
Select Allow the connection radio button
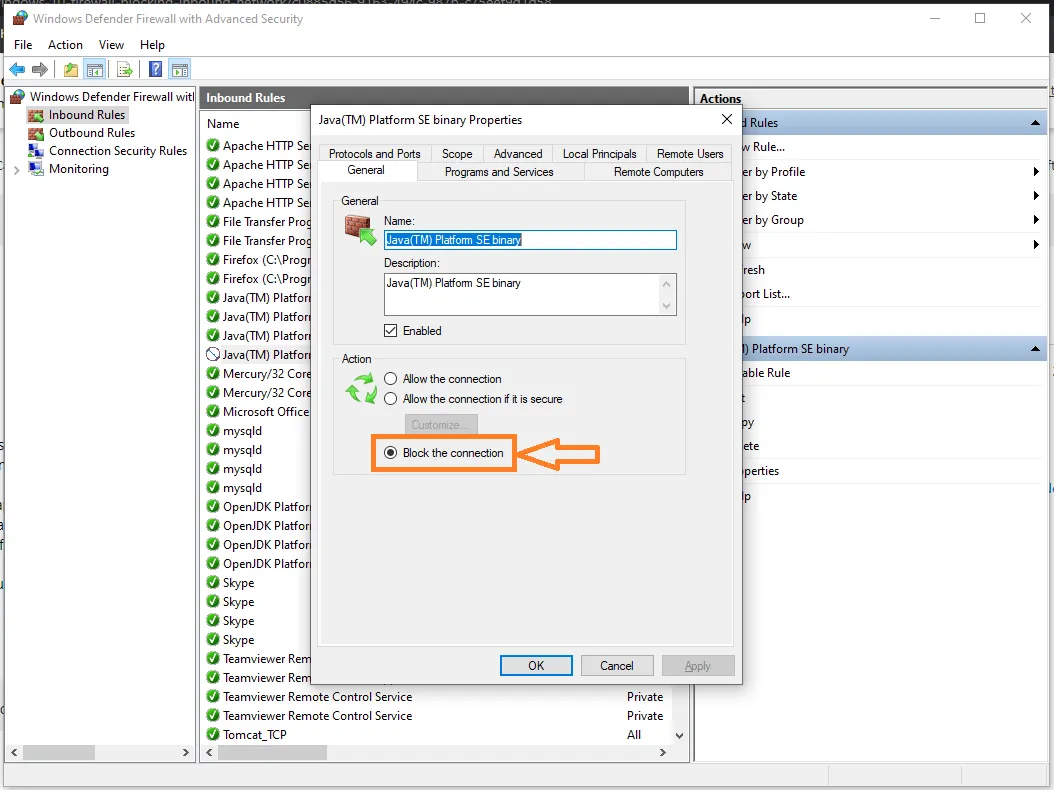coord(391,379)
